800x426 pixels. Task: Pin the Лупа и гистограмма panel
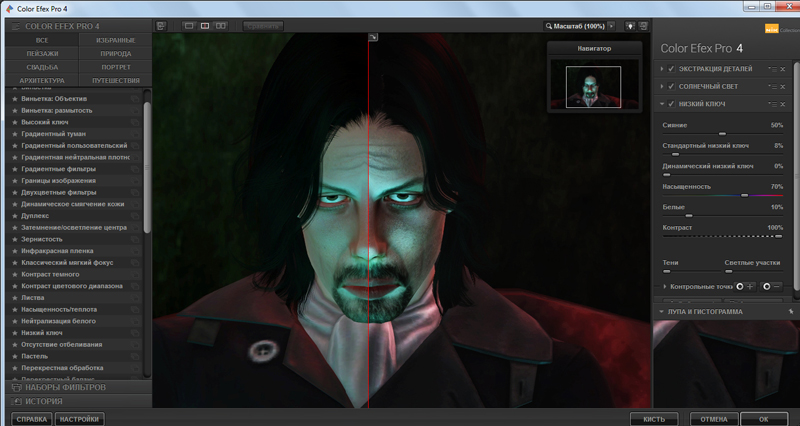pos(791,311)
